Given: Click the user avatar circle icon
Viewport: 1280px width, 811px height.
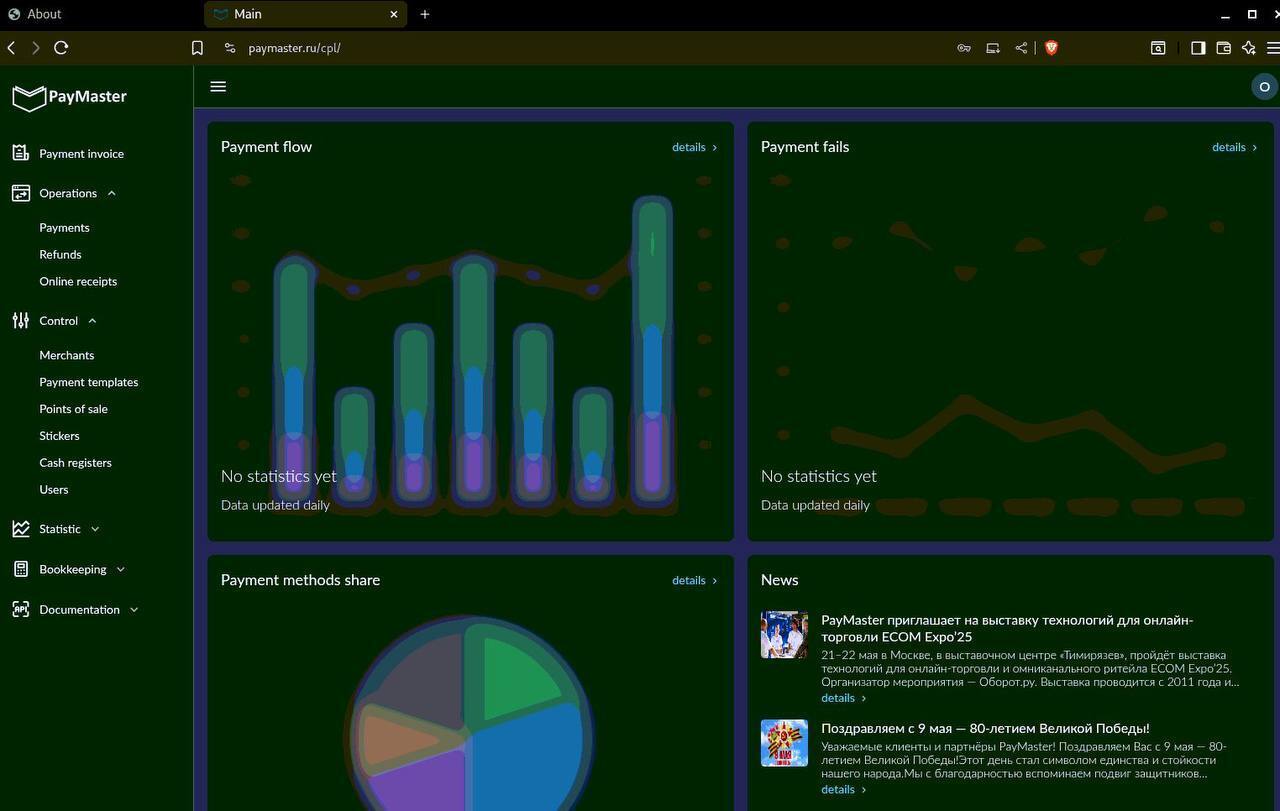Looking at the screenshot, I should pos(1264,87).
